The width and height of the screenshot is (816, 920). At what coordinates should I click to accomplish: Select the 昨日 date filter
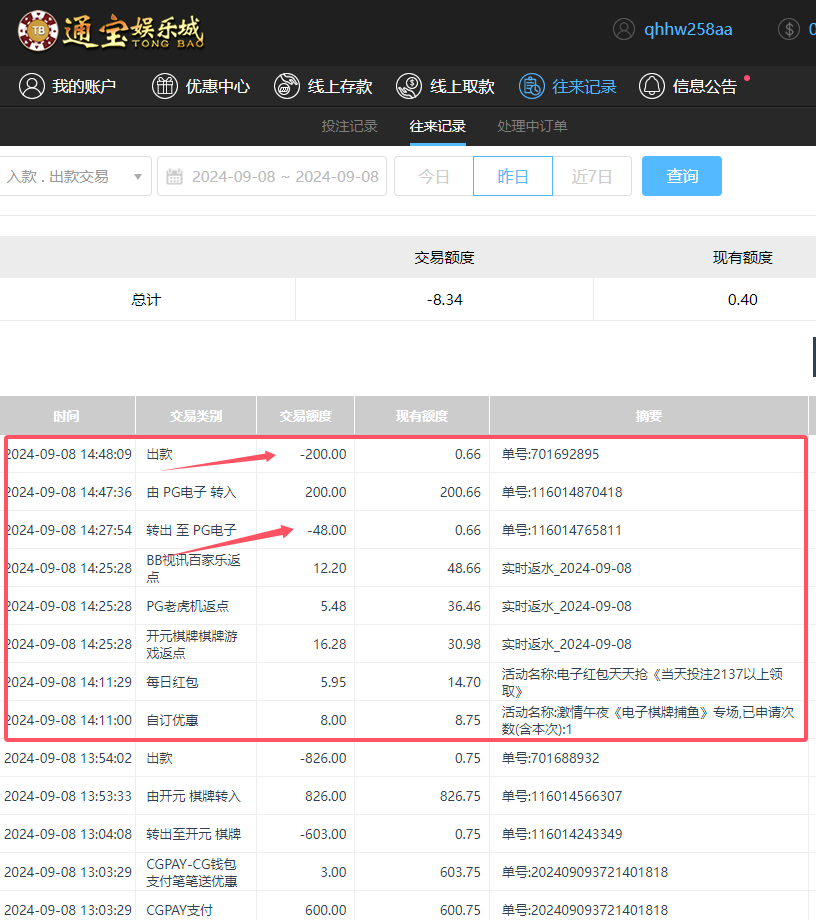click(x=512, y=176)
